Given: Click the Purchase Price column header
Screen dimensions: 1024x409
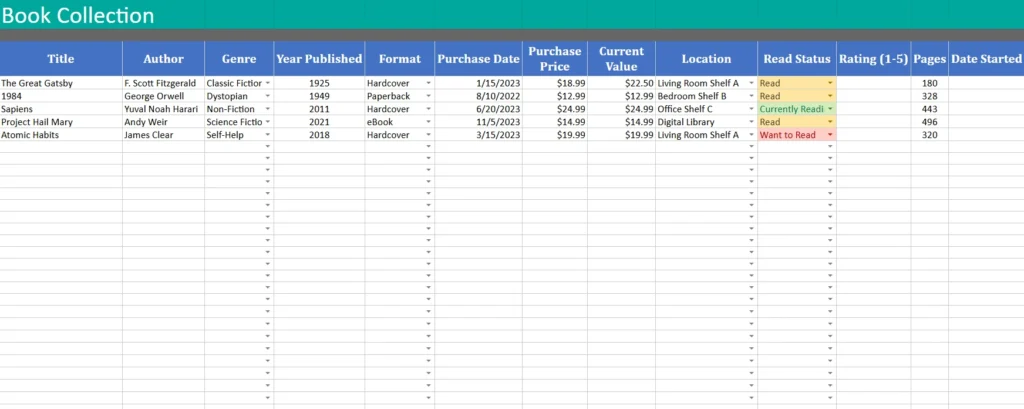Looking at the screenshot, I should [x=554, y=59].
